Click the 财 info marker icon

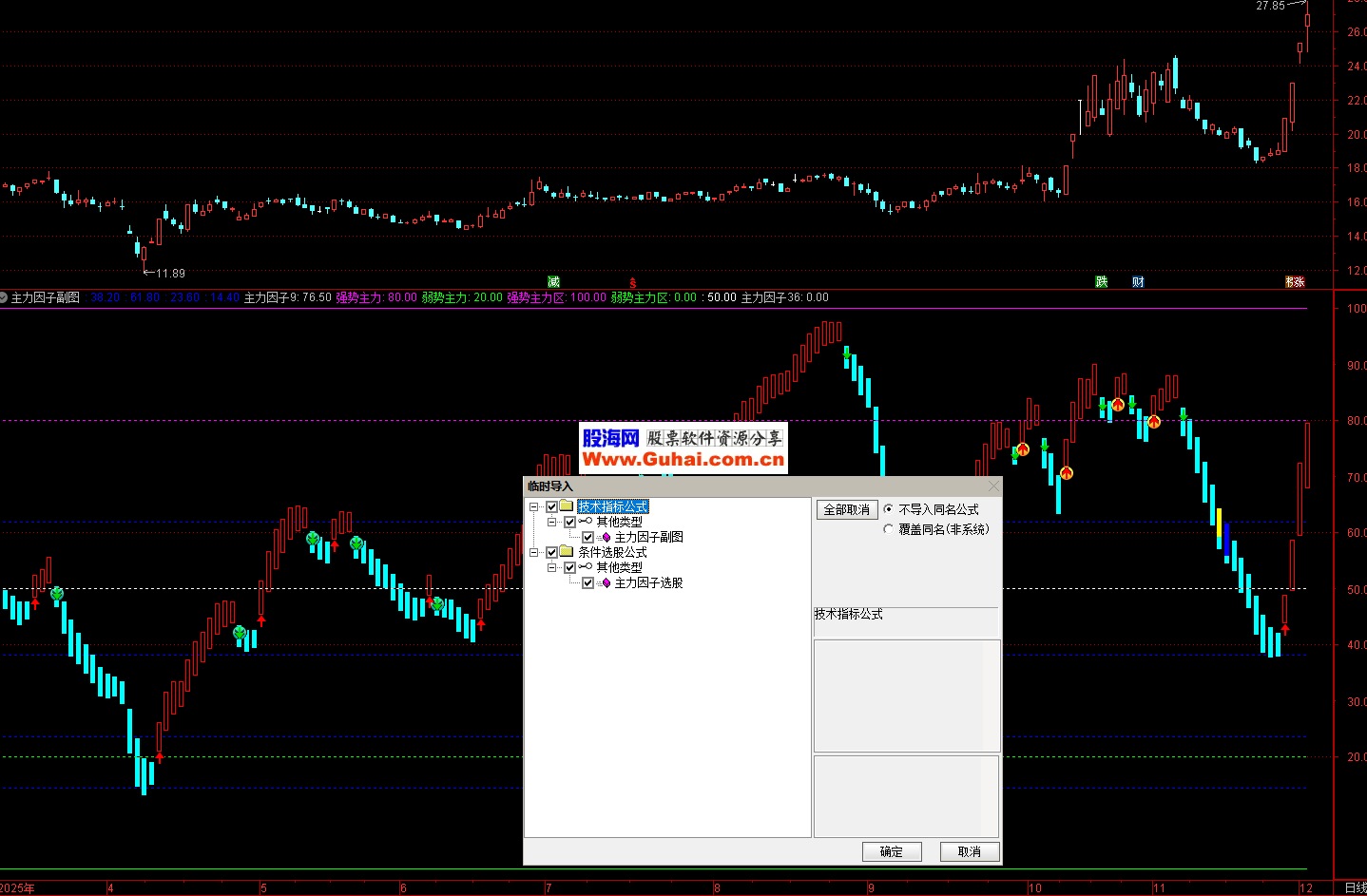1138,282
